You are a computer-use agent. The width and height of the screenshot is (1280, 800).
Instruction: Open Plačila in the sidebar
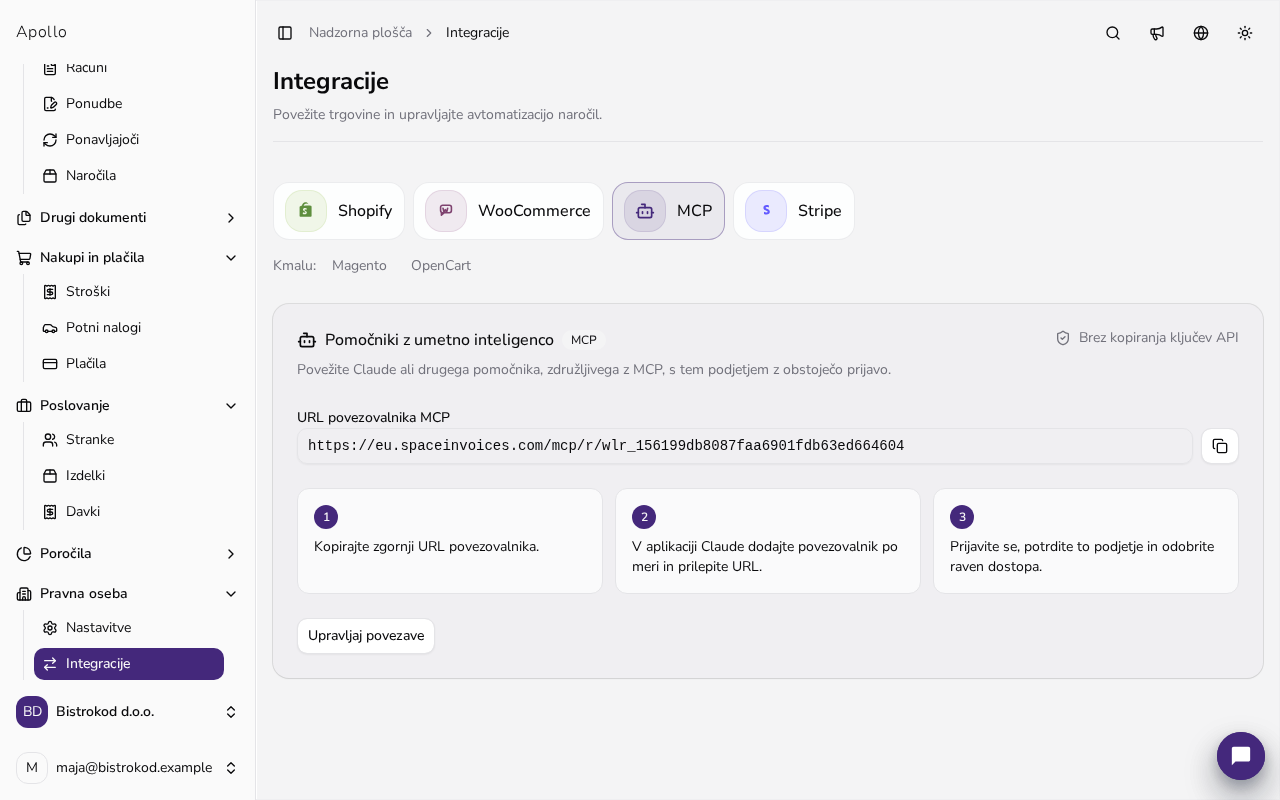[129, 364]
